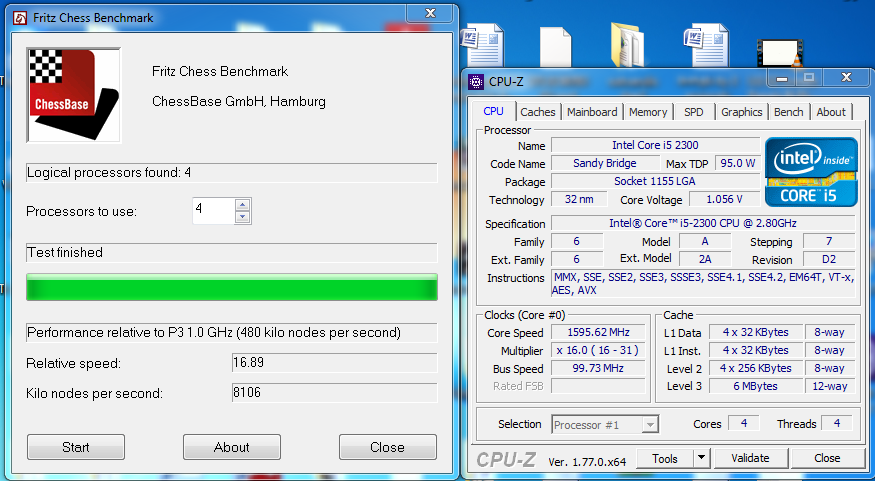The height and width of the screenshot is (481, 875).
Task: Select the Word document left of blank file
Action: tap(483, 45)
